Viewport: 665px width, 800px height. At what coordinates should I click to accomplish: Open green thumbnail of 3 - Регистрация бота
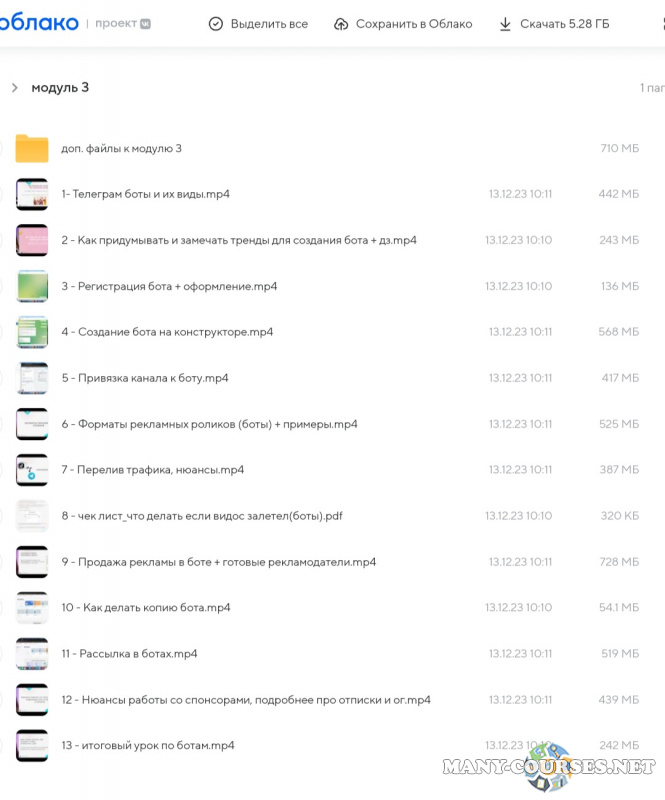click(32, 286)
